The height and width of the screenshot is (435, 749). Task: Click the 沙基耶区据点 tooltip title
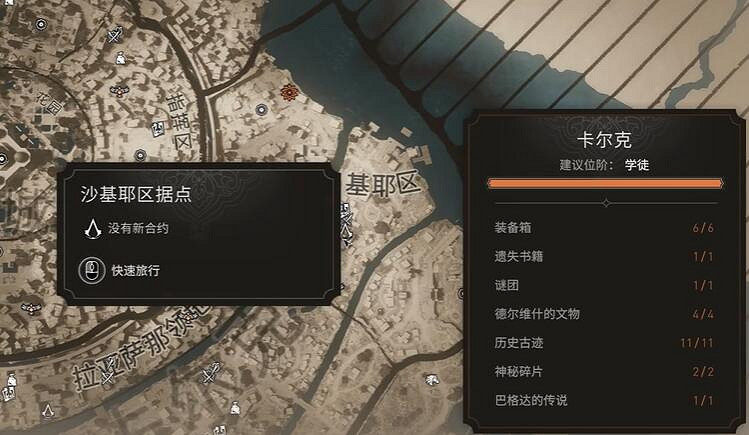136,194
